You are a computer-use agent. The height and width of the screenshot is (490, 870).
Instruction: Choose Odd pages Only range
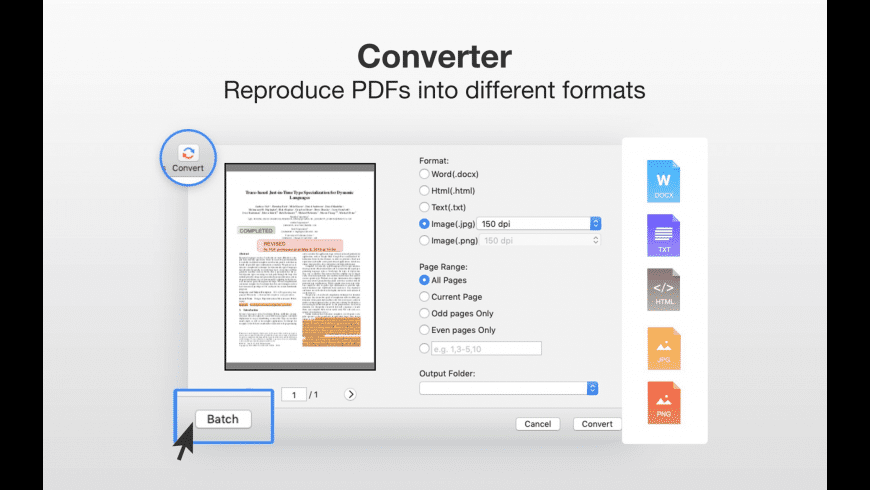point(424,313)
